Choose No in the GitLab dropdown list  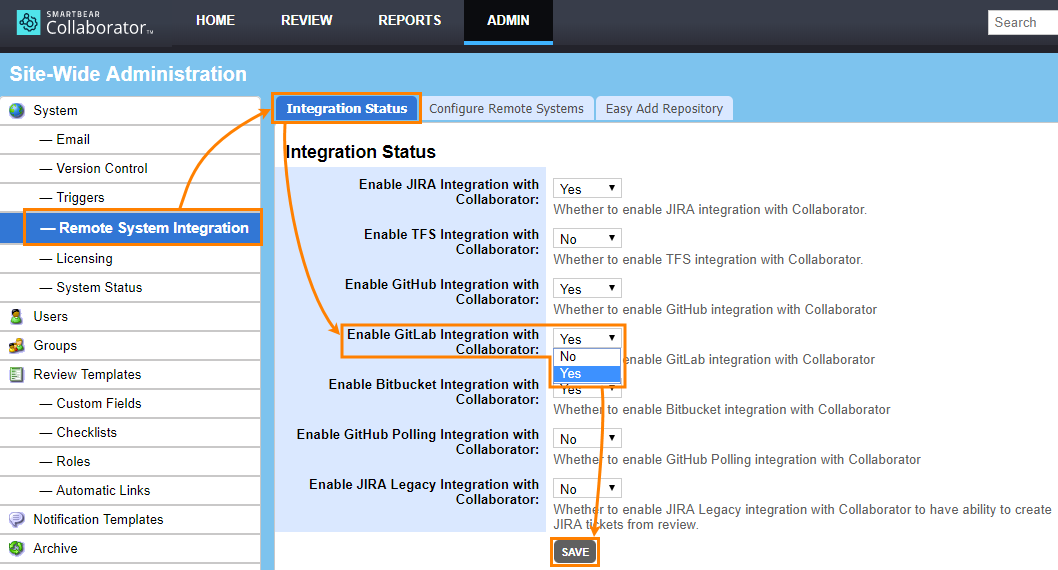click(587, 357)
